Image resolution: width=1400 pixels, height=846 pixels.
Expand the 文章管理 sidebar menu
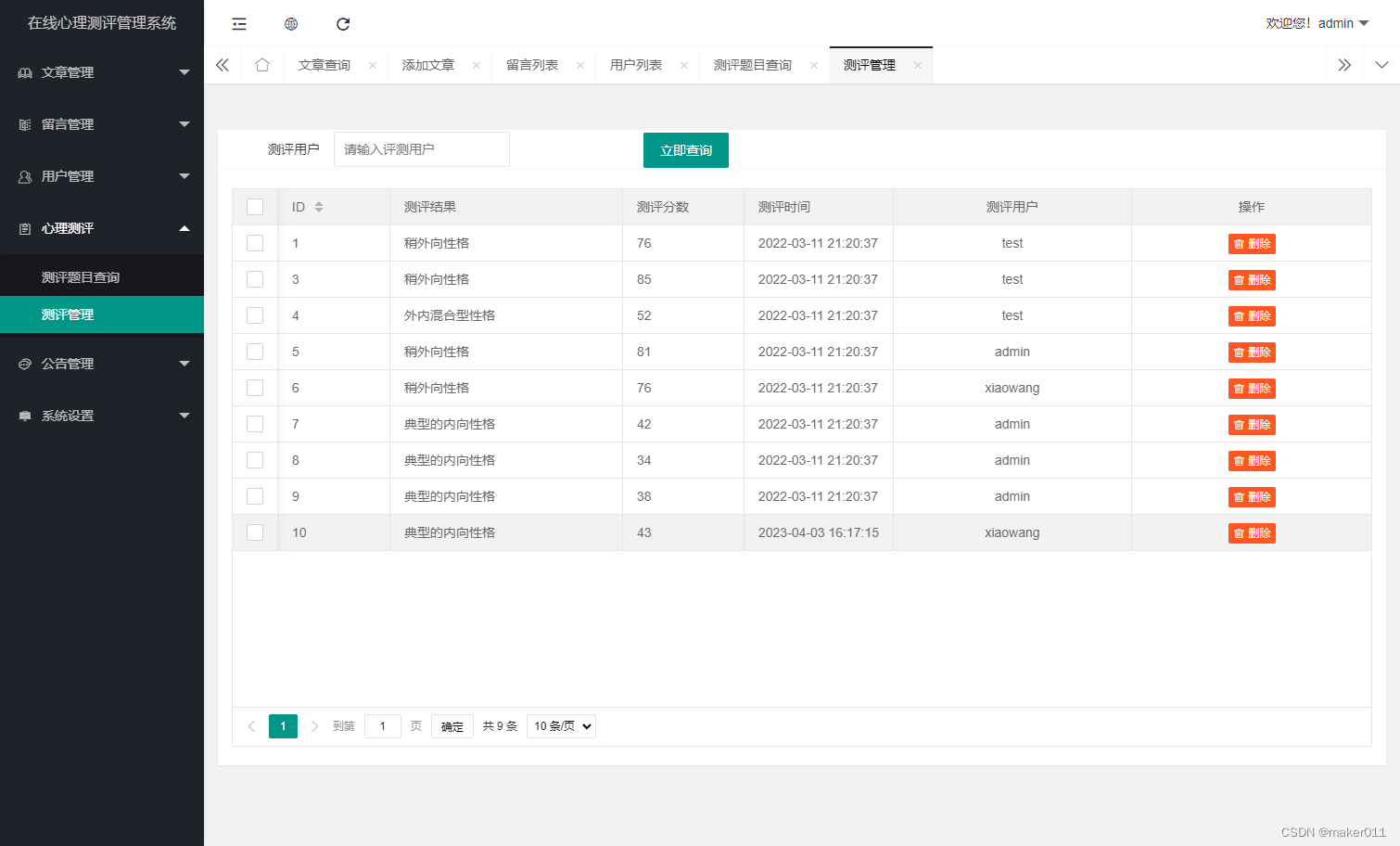(x=102, y=72)
